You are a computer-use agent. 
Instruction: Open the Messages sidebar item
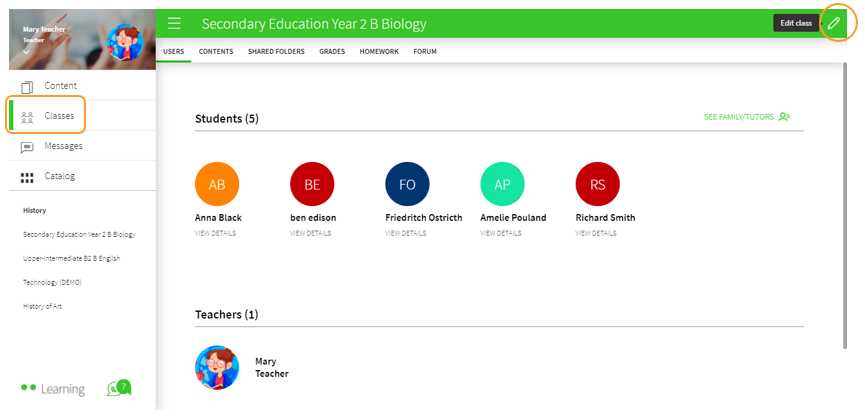tap(63, 146)
